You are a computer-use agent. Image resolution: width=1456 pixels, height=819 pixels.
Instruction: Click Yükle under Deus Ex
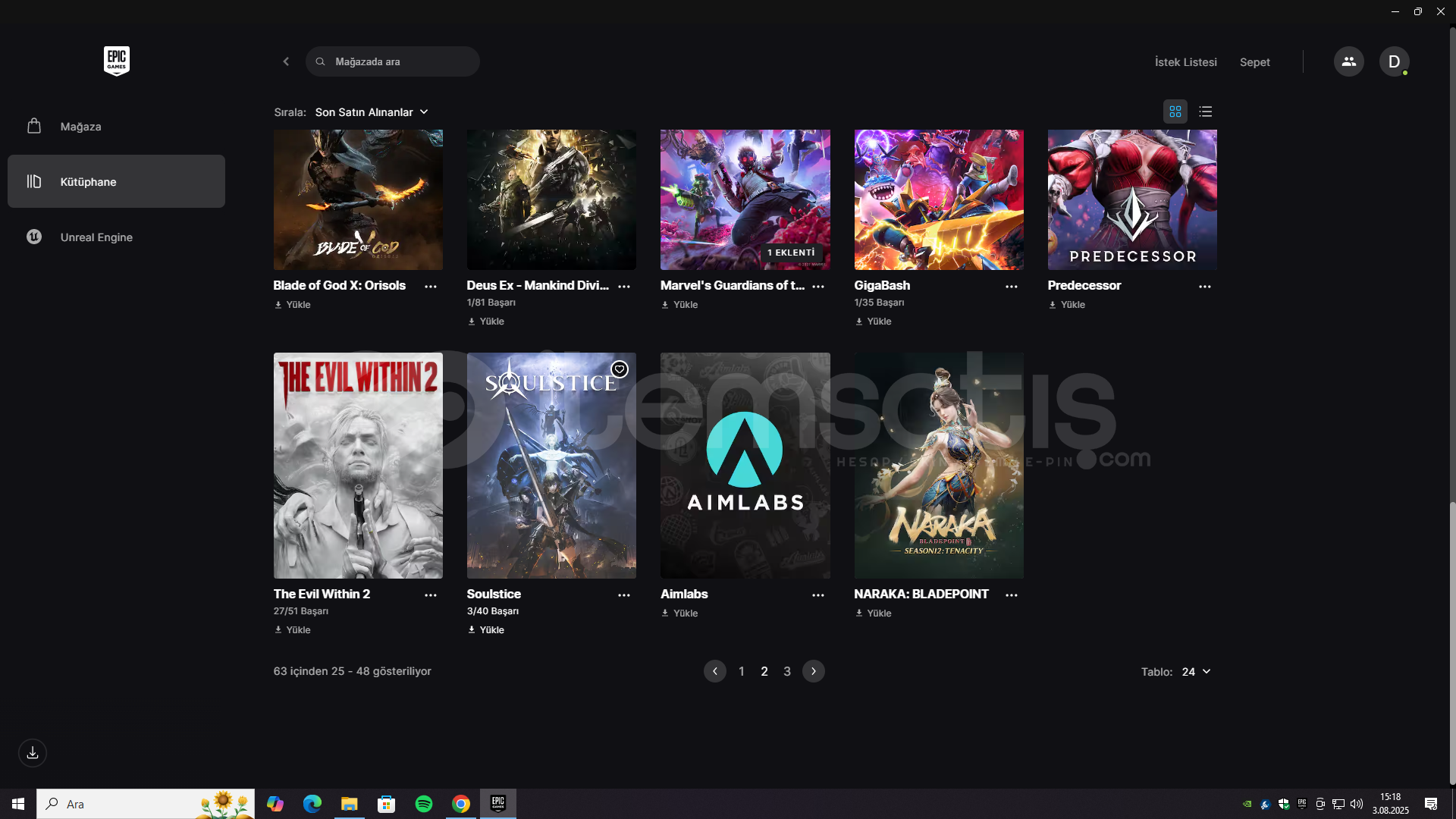pos(486,322)
